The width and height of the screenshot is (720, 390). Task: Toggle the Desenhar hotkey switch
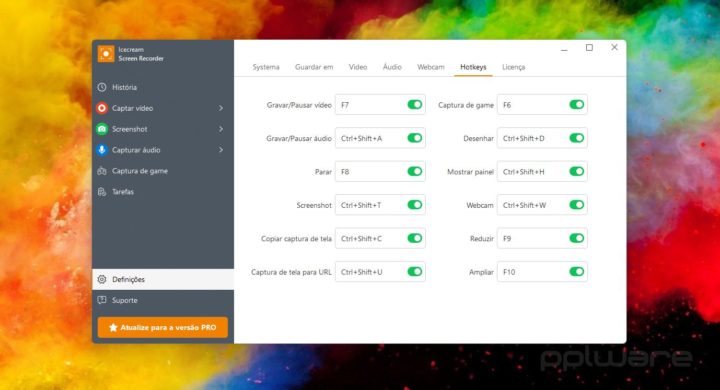tap(577, 138)
